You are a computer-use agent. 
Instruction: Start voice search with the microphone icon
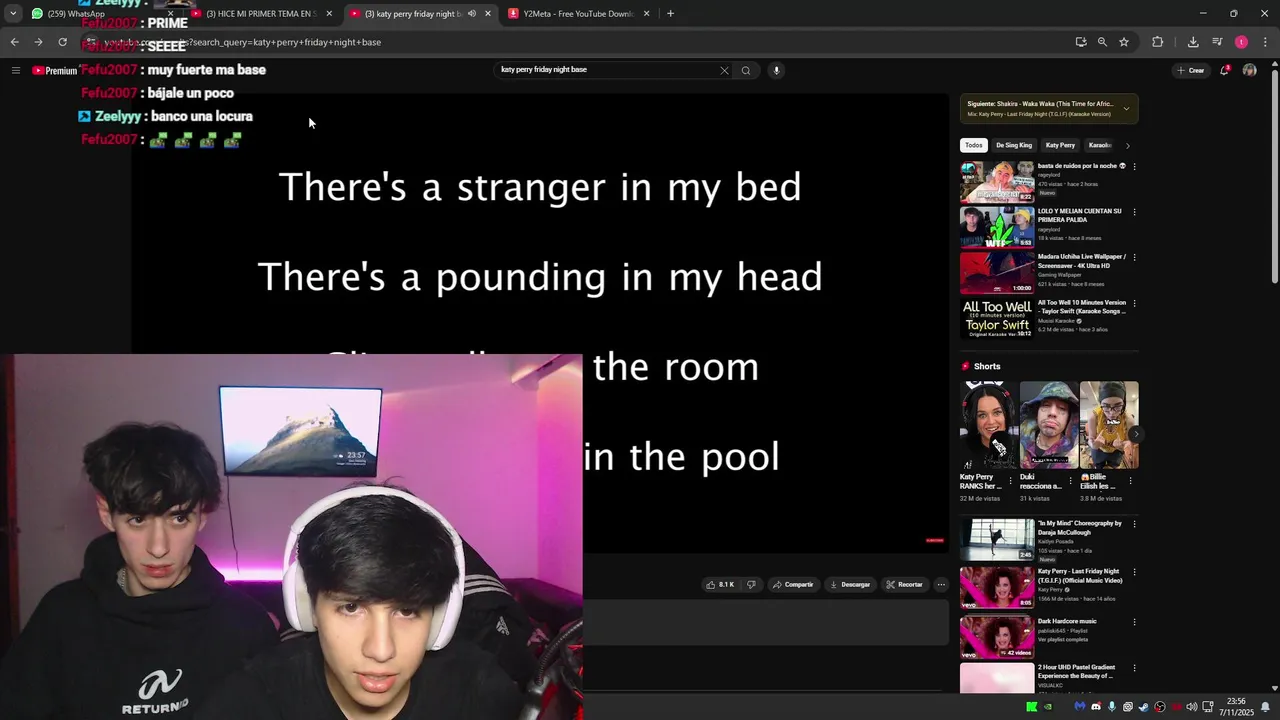(x=776, y=70)
